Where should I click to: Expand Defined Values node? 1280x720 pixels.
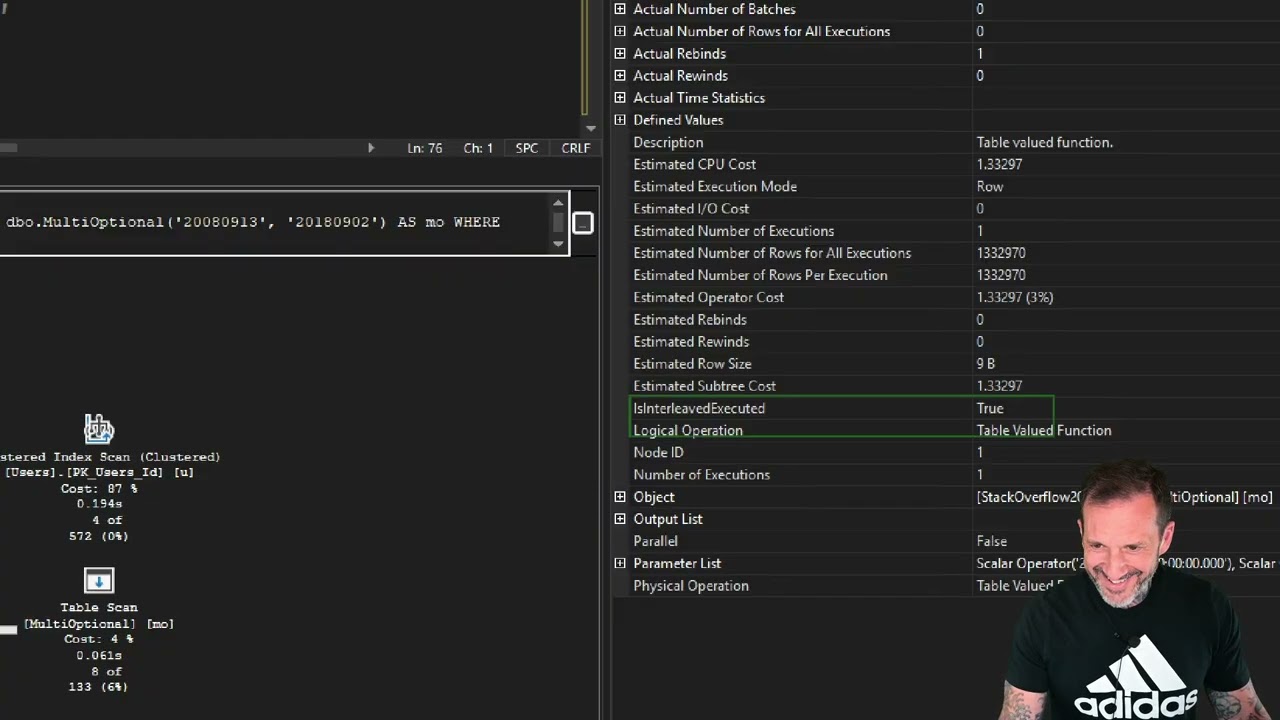pos(620,119)
